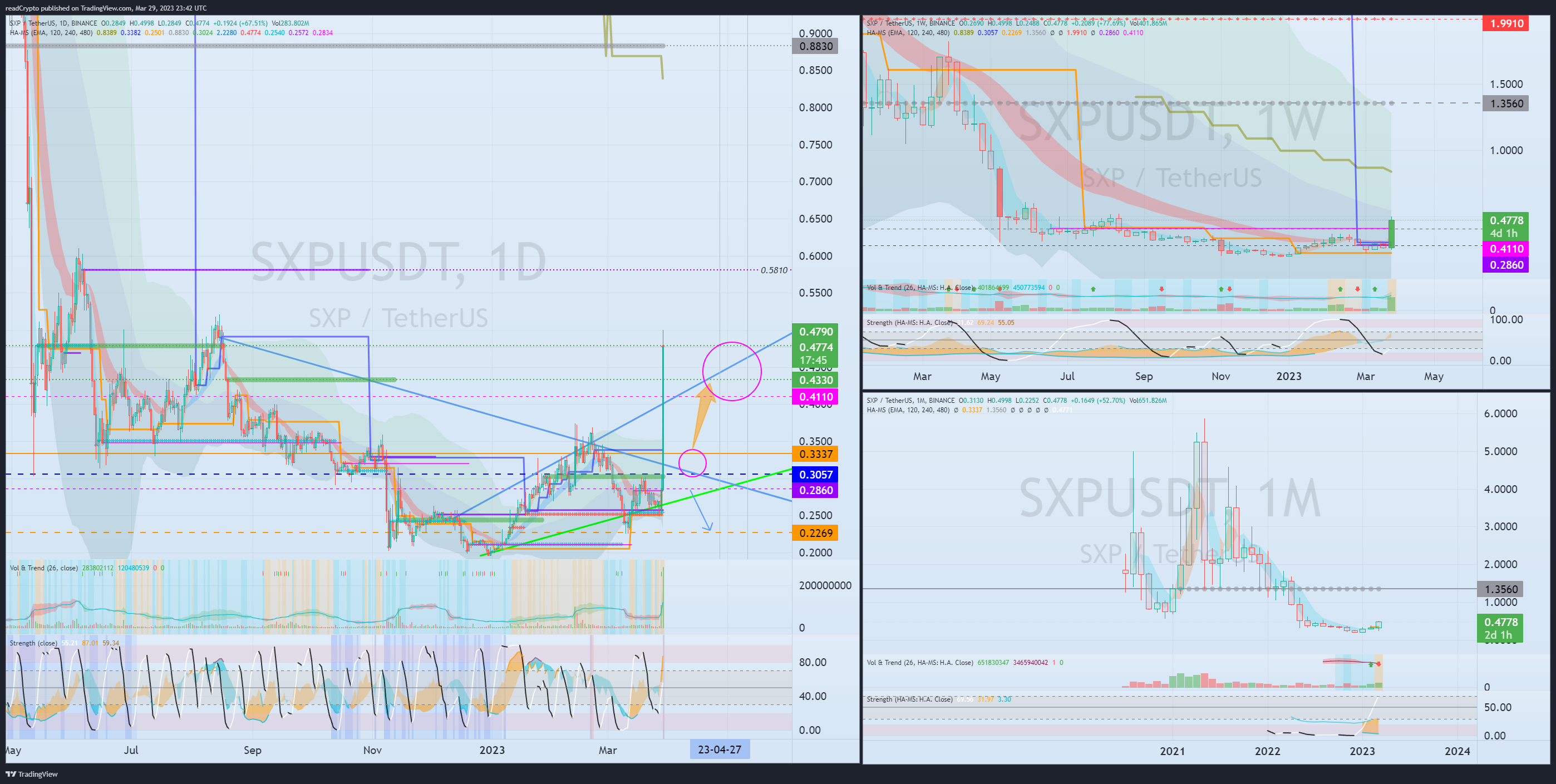This screenshot has width=1556, height=784.
Task: Click 'Jul' on the daily chart time axis
Action: [131, 750]
